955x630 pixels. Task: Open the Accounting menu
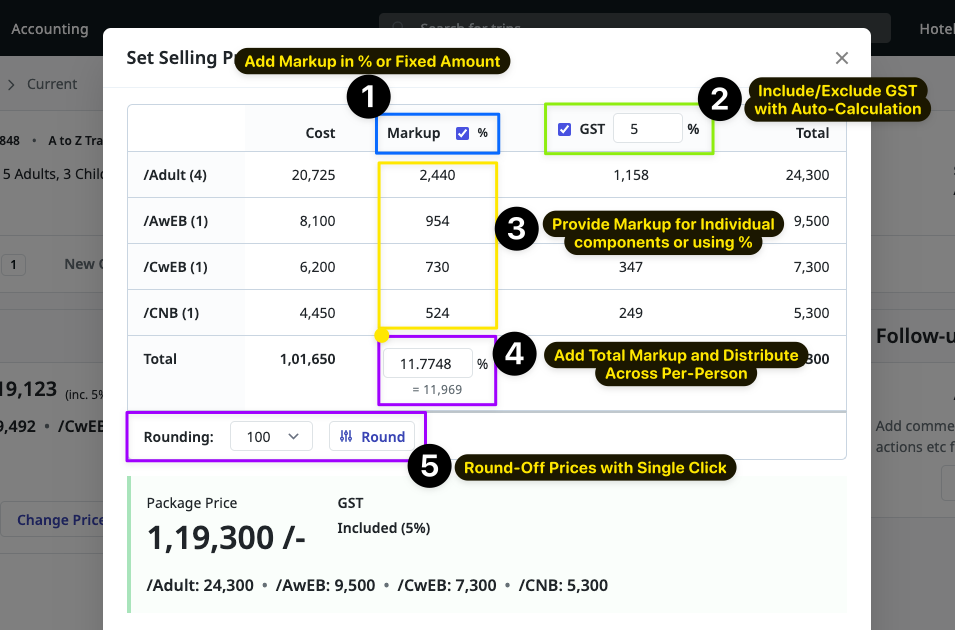[48, 28]
